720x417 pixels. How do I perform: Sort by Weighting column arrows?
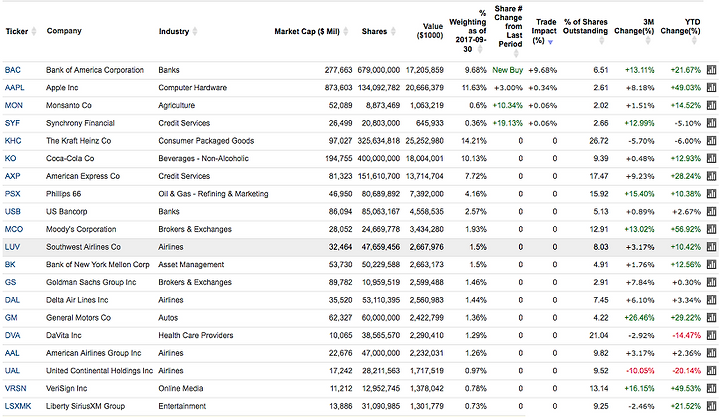click(479, 49)
